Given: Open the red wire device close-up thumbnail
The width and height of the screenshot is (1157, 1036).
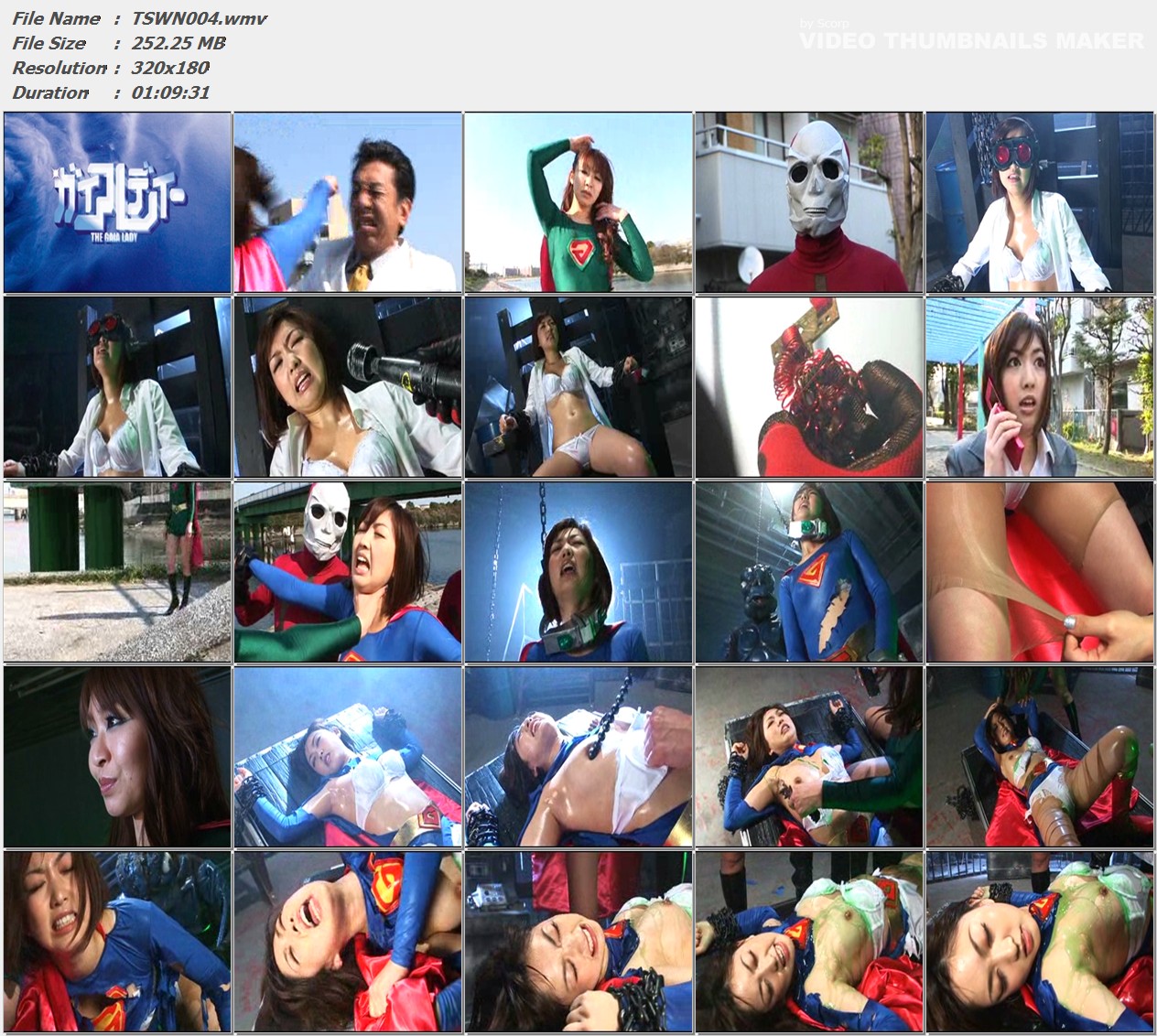Looking at the screenshot, I should coord(809,387).
